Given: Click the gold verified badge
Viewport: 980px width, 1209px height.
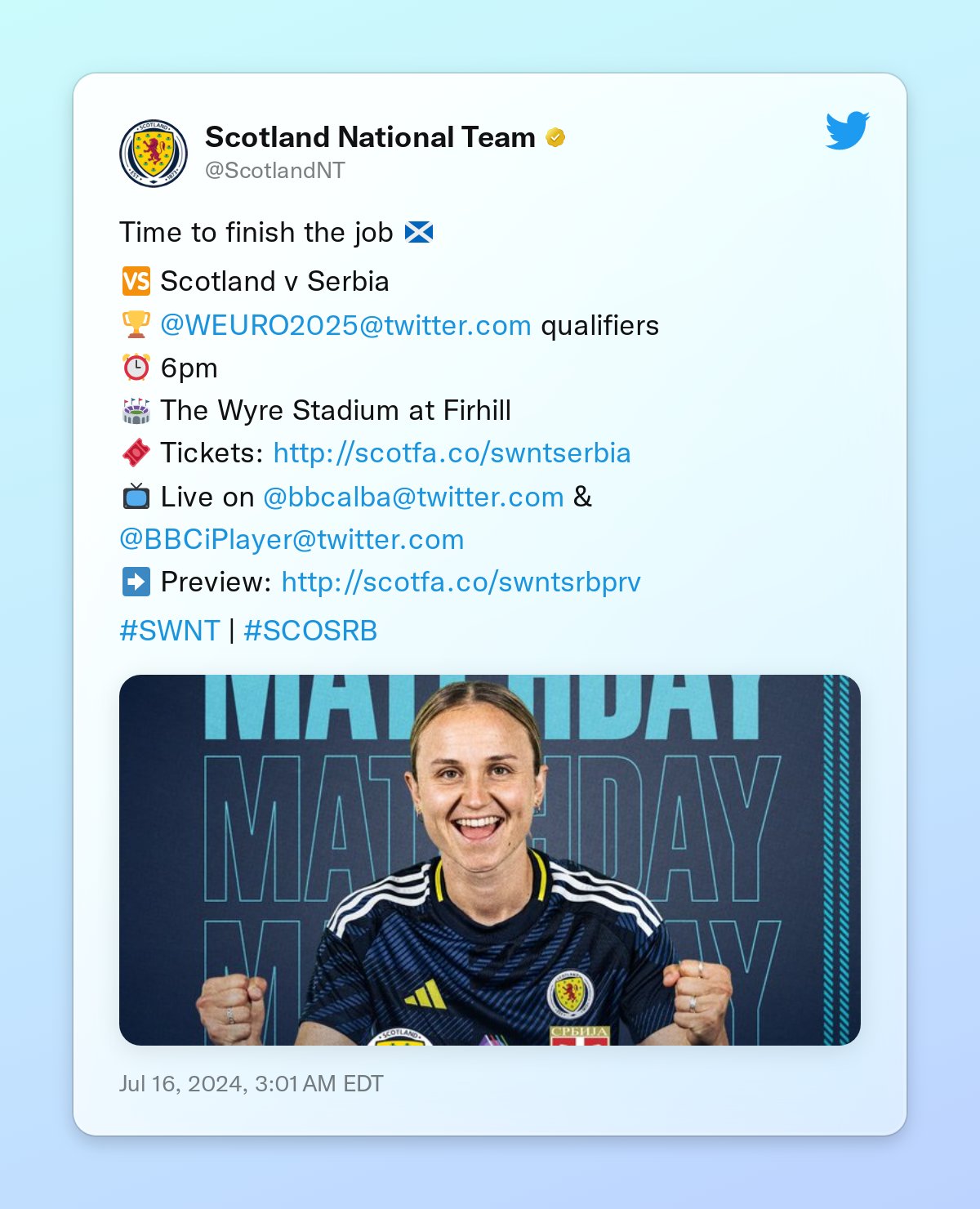Looking at the screenshot, I should point(555,138).
